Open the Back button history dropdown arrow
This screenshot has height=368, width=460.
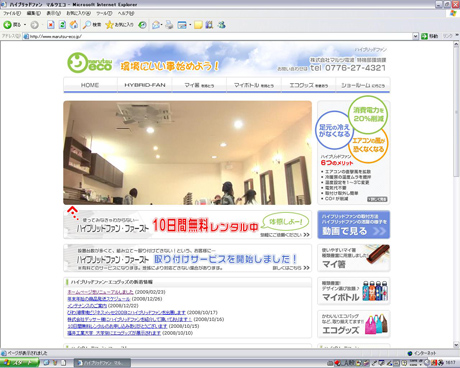coord(25,25)
